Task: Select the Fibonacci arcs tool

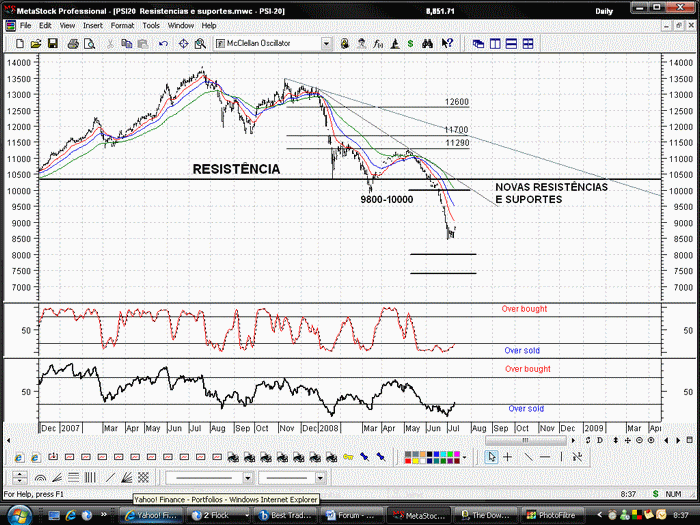Action: (x=40, y=478)
